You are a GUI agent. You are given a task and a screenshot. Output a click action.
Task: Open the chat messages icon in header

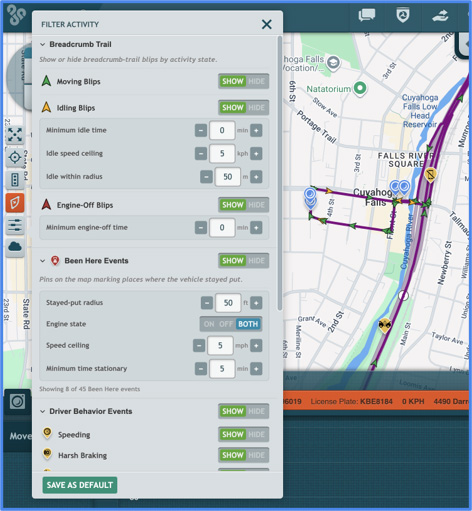(367, 15)
